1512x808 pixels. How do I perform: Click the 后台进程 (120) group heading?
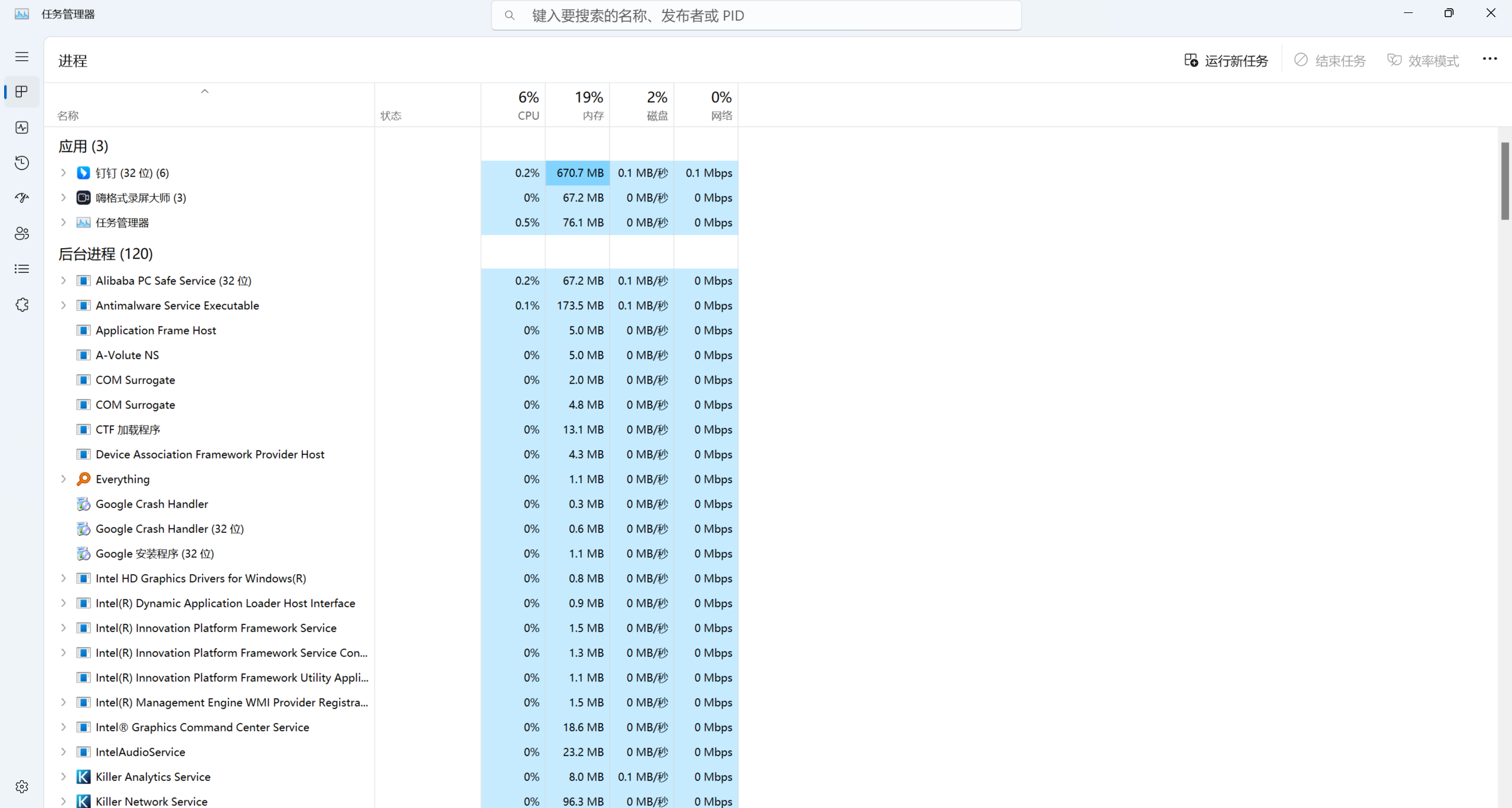106,254
